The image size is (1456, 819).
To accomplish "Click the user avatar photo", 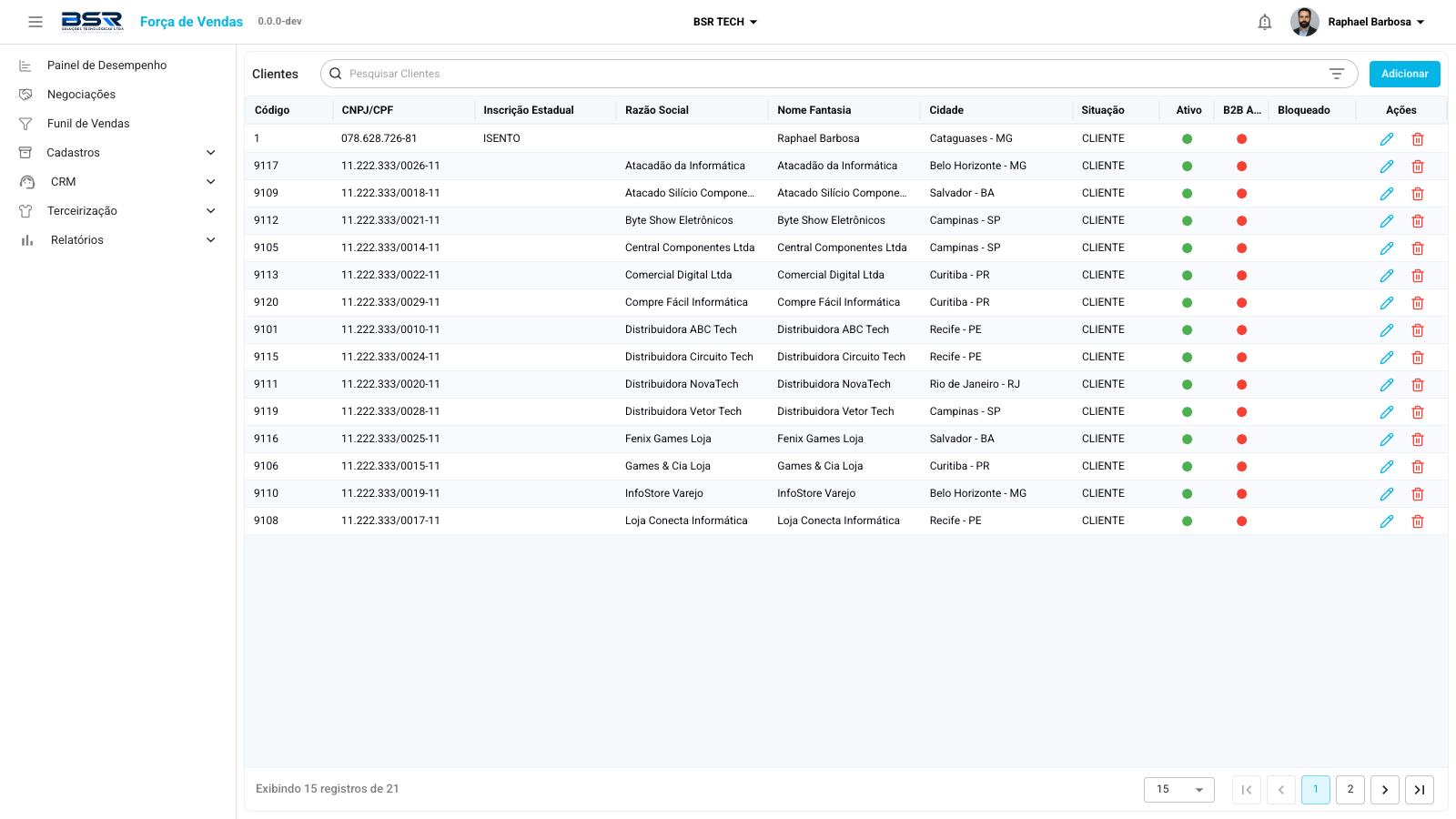I will [x=1305, y=22].
